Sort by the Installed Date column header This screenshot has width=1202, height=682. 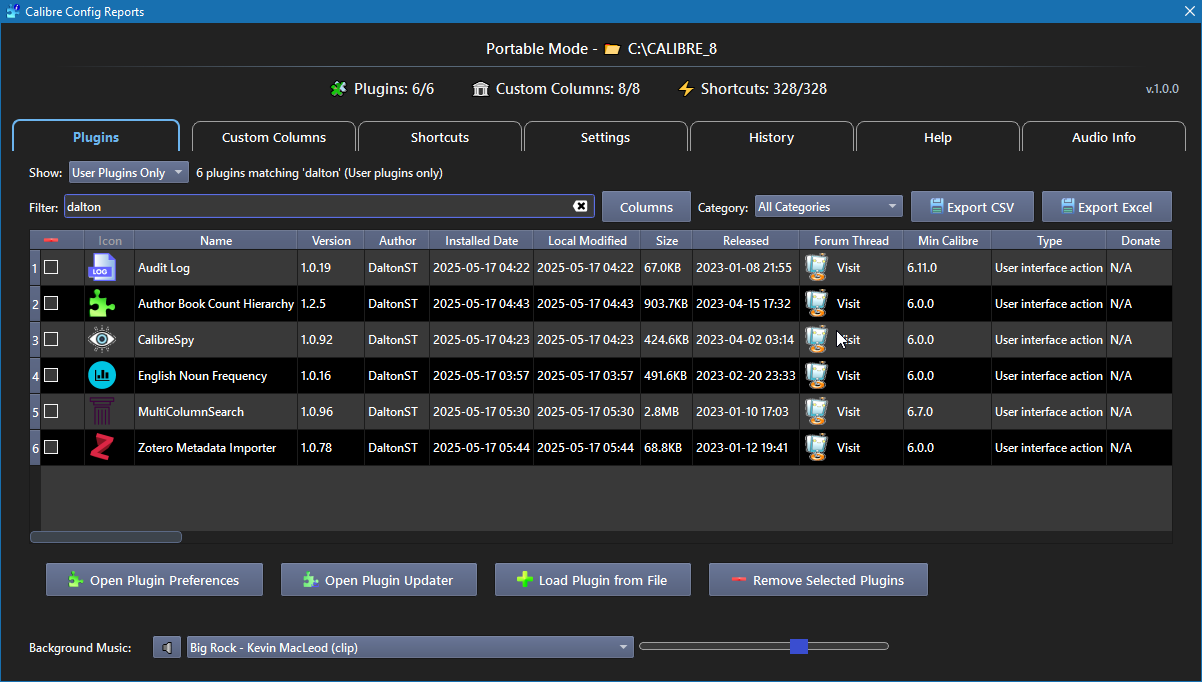click(482, 240)
